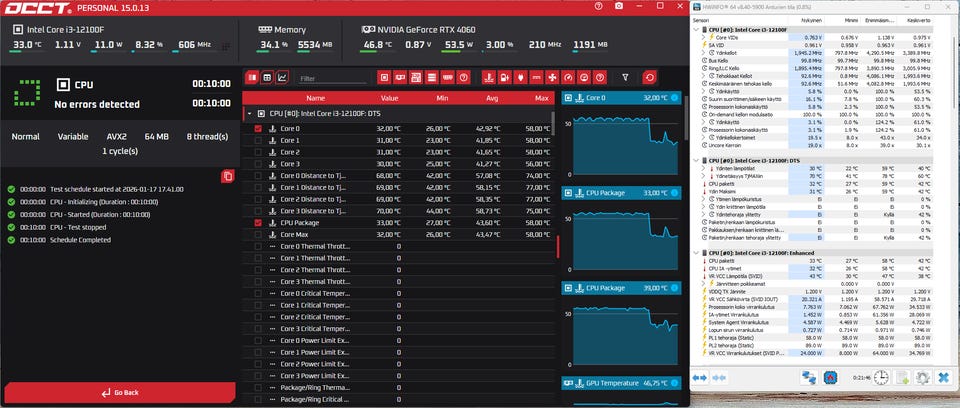Expand Ydinten lämpötilat row in HWiNFO
This screenshot has height=408, width=960.
coord(703,168)
